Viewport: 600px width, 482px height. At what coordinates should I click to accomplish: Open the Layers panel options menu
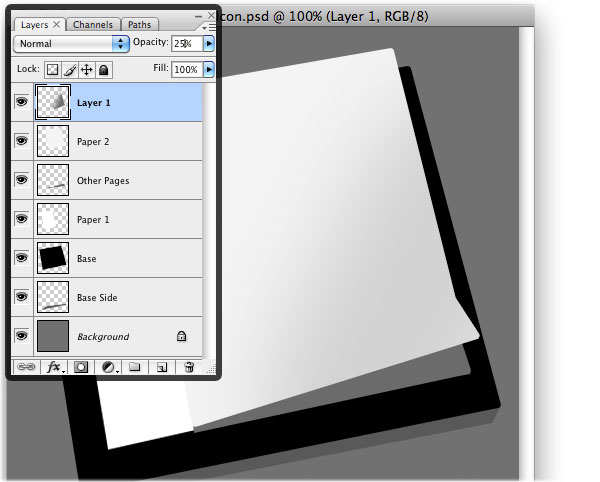click(x=209, y=28)
